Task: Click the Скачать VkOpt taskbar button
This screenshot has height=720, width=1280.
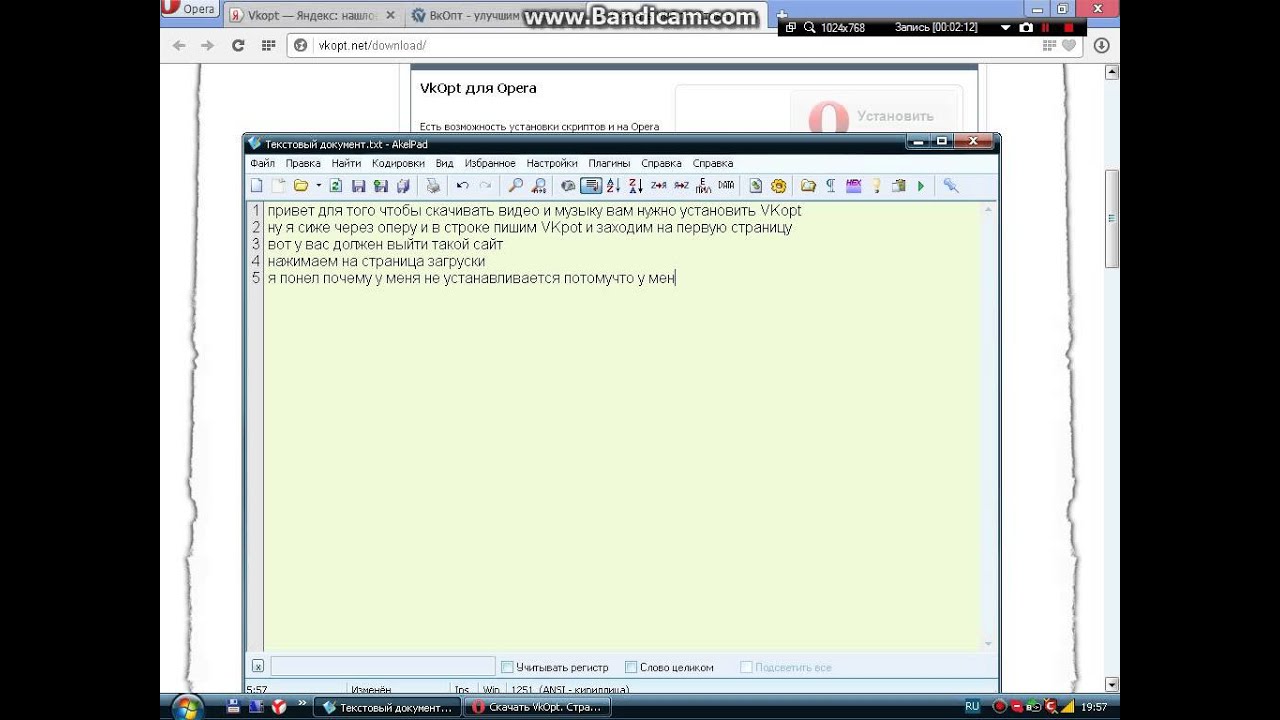Action: [538, 707]
